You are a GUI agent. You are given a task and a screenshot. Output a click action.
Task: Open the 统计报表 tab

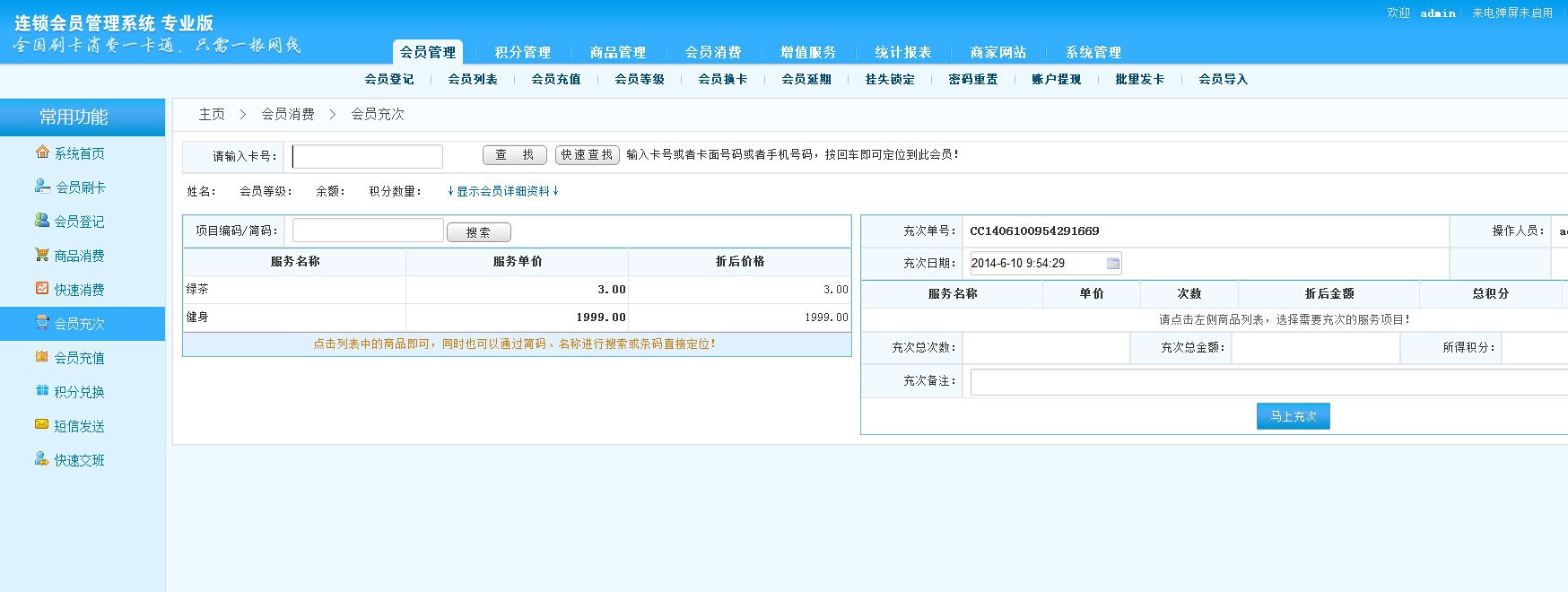(x=903, y=52)
